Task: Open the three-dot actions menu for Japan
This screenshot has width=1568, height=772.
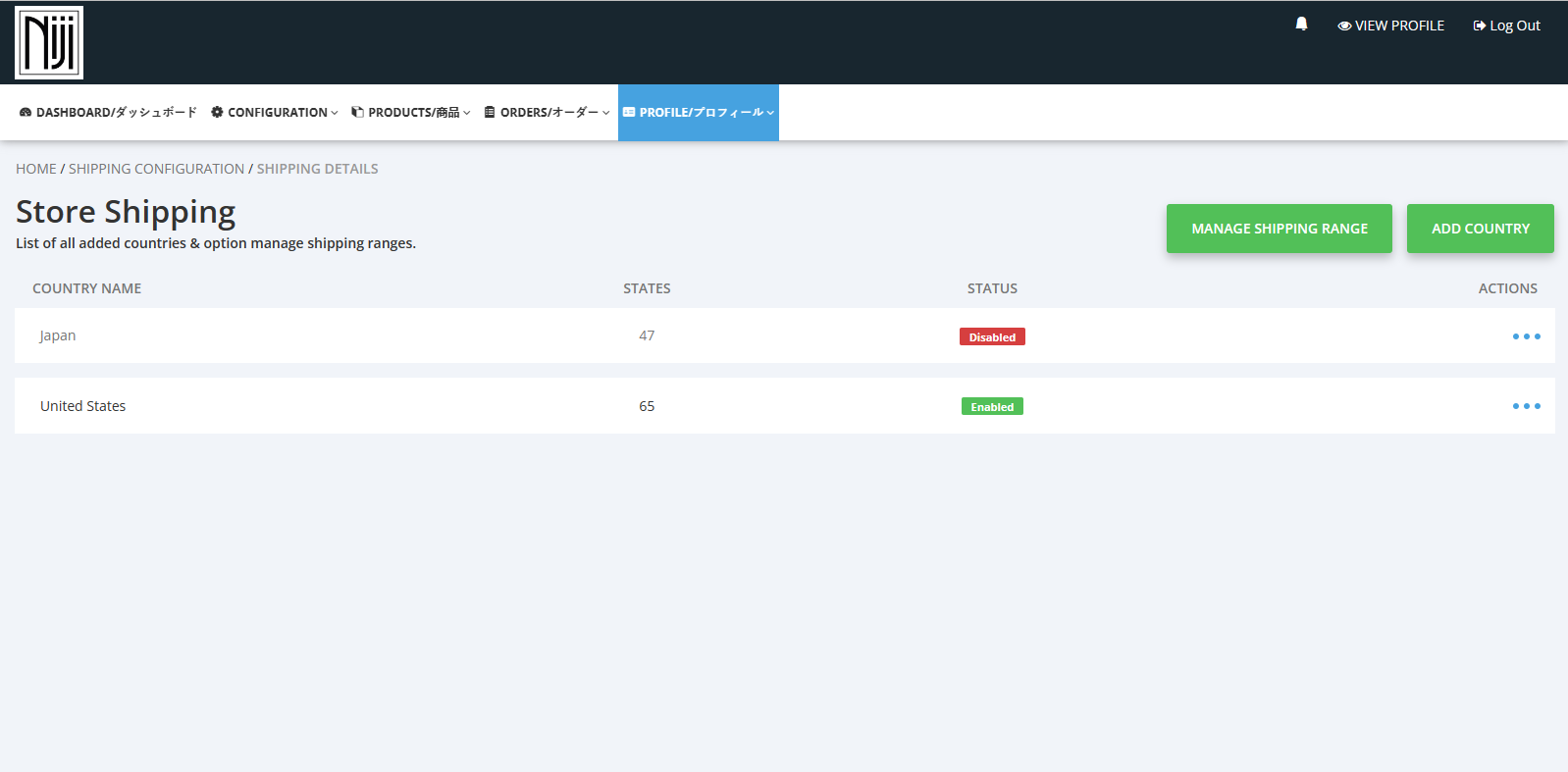Action: pos(1526,336)
